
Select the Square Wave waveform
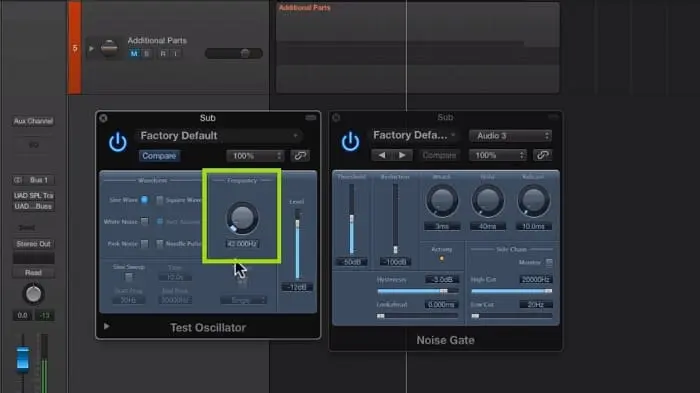pyautogui.click(x=159, y=200)
